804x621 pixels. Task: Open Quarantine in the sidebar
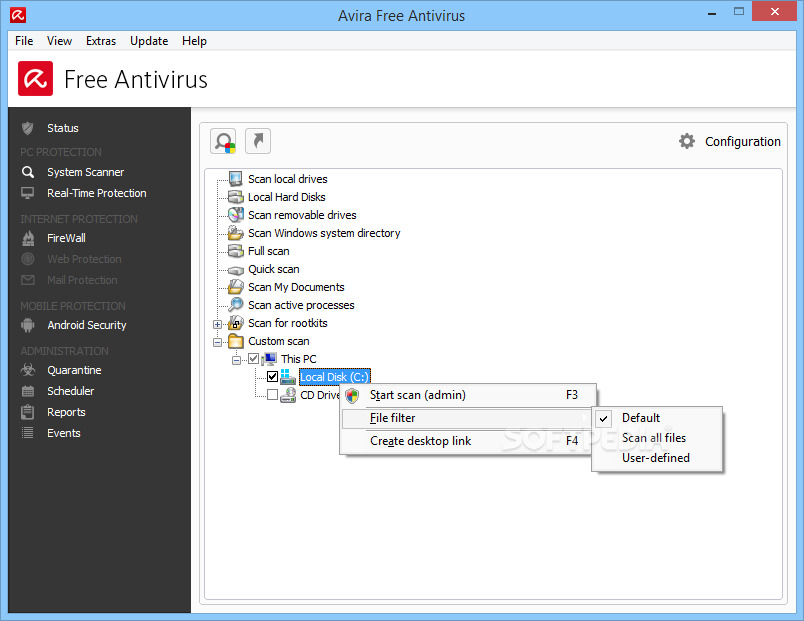coord(74,370)
